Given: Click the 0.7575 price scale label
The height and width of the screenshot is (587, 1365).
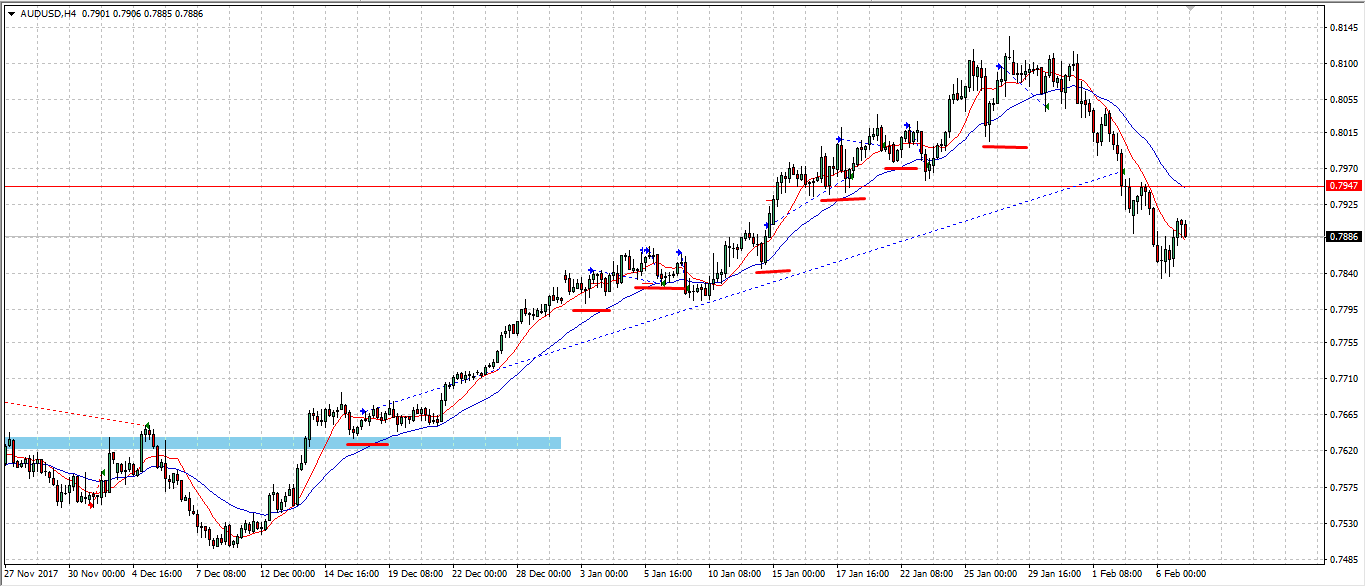Looking at the screenshot, I should tap(1345, 487).
